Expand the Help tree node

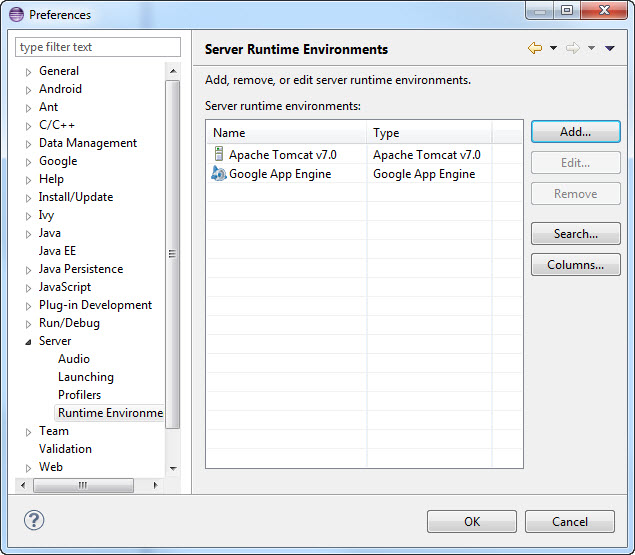28,181
